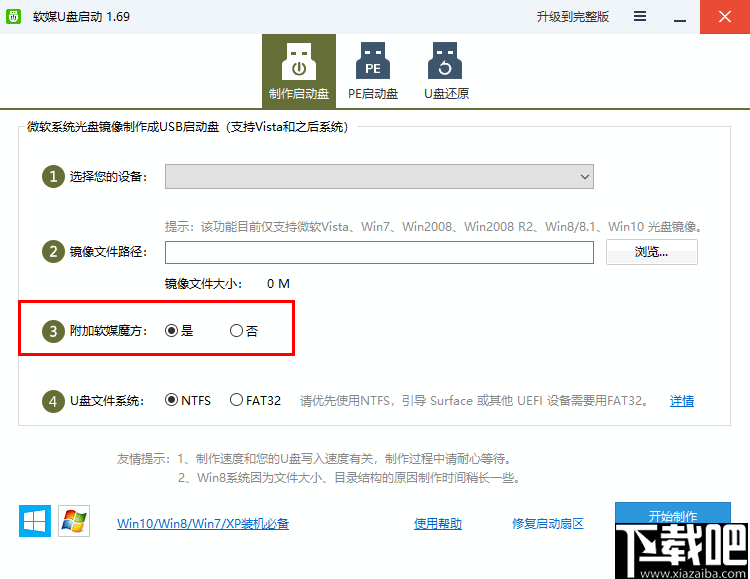The height and width of the screenshot is (579, 750).
Task: Click 升级到完整版 upgrade link
Action: (573, 17)
